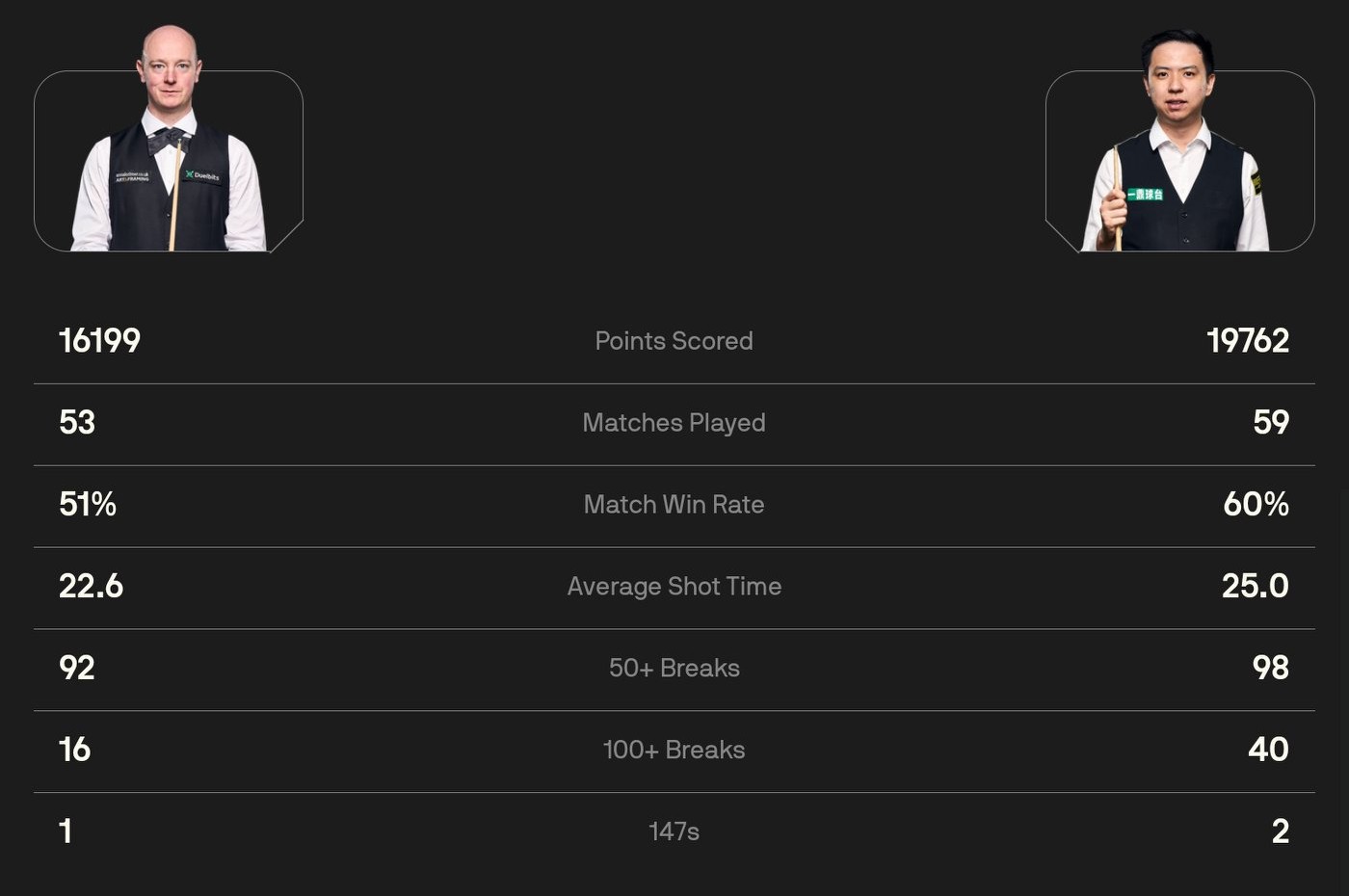The height and width of the screenshot is (896, 1349).
Task: Select the 50+ Breaks stat label
Action: 674,669
